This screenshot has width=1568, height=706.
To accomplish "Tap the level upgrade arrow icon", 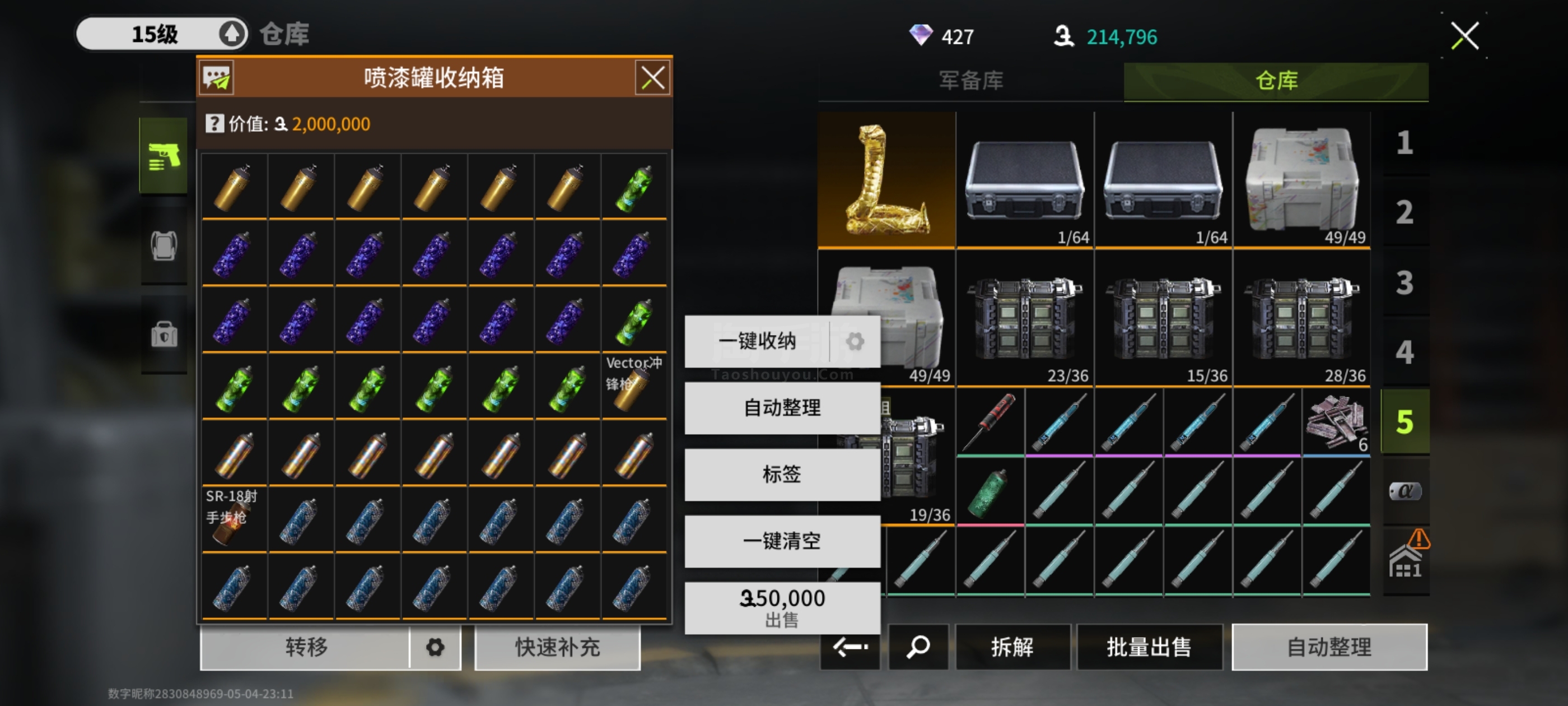I will (x=231, y=34).
